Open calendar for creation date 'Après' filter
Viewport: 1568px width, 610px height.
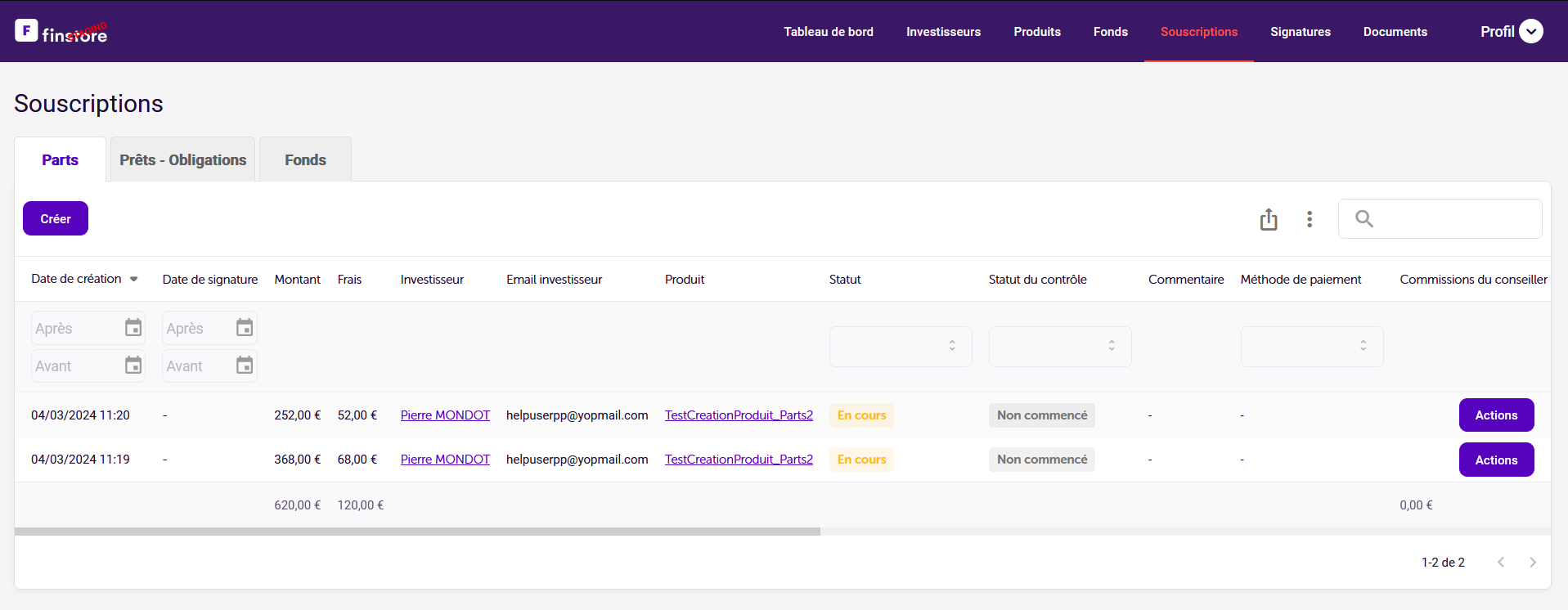(x=133, y=328)
